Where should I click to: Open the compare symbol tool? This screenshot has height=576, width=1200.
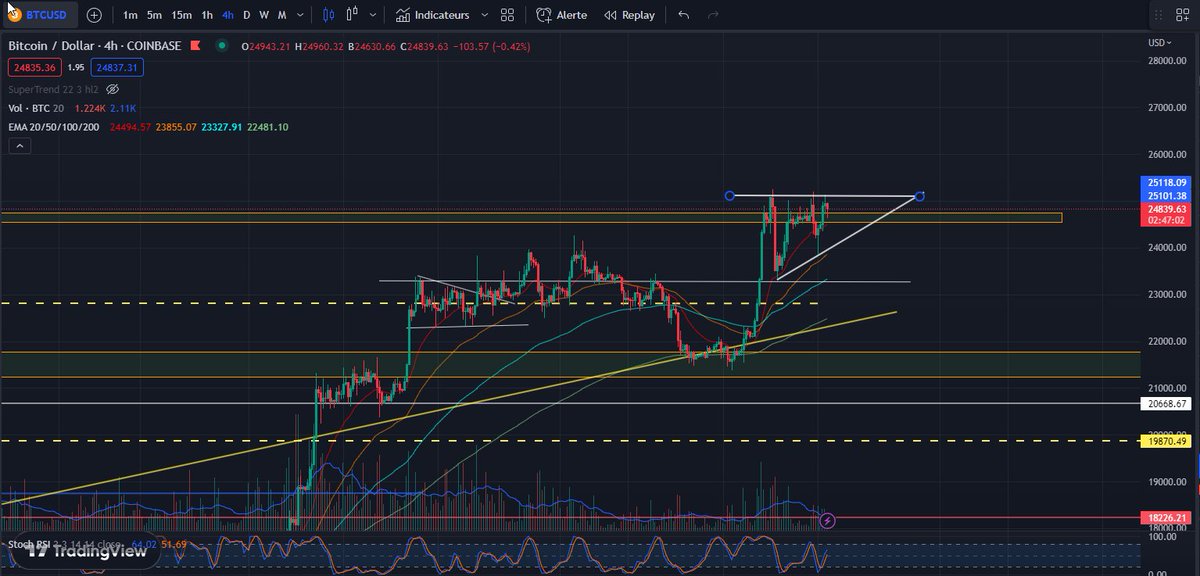point(352,15)
